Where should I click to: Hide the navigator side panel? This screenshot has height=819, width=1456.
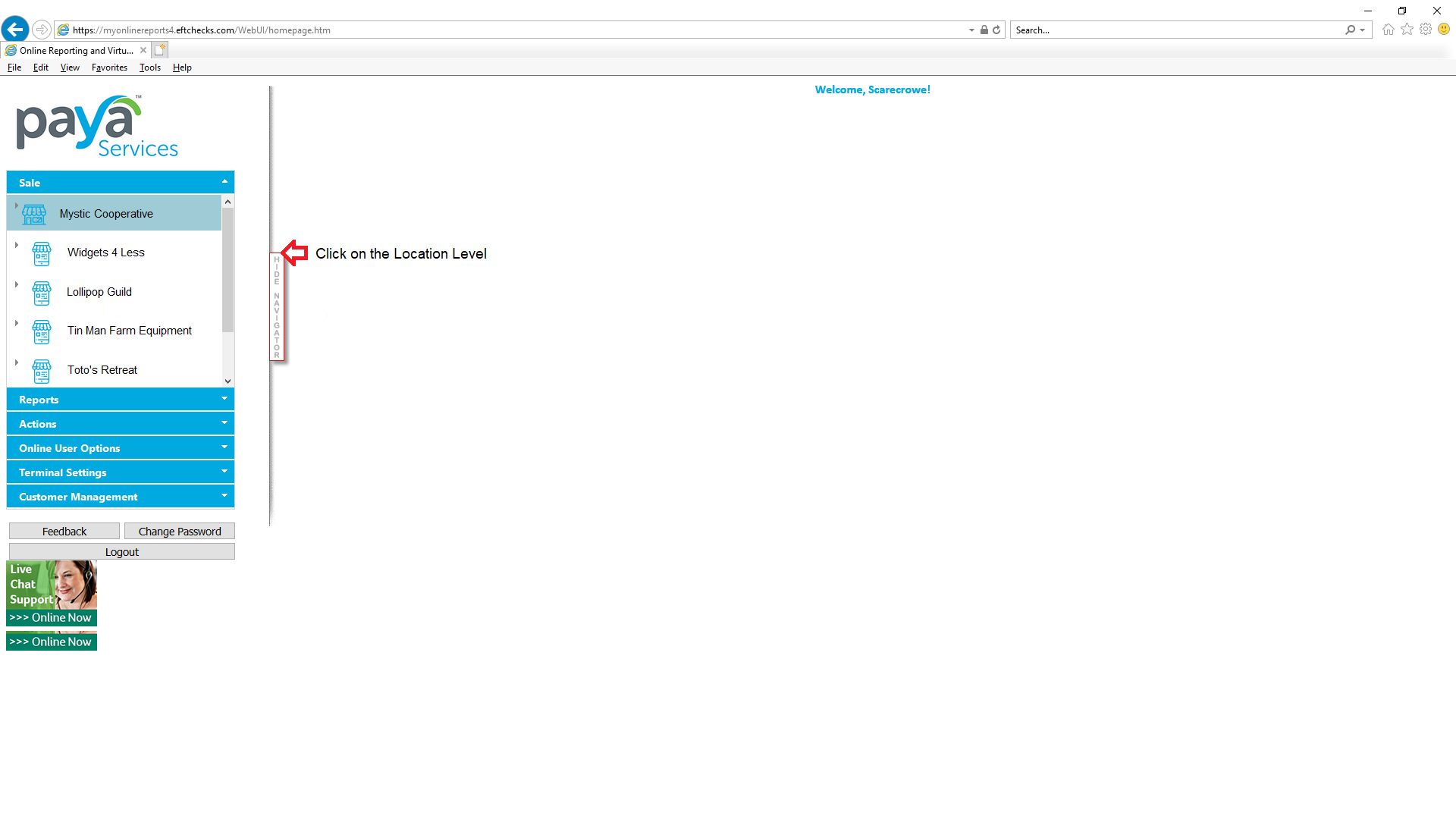pyautogui.click(x=277, y=307)
